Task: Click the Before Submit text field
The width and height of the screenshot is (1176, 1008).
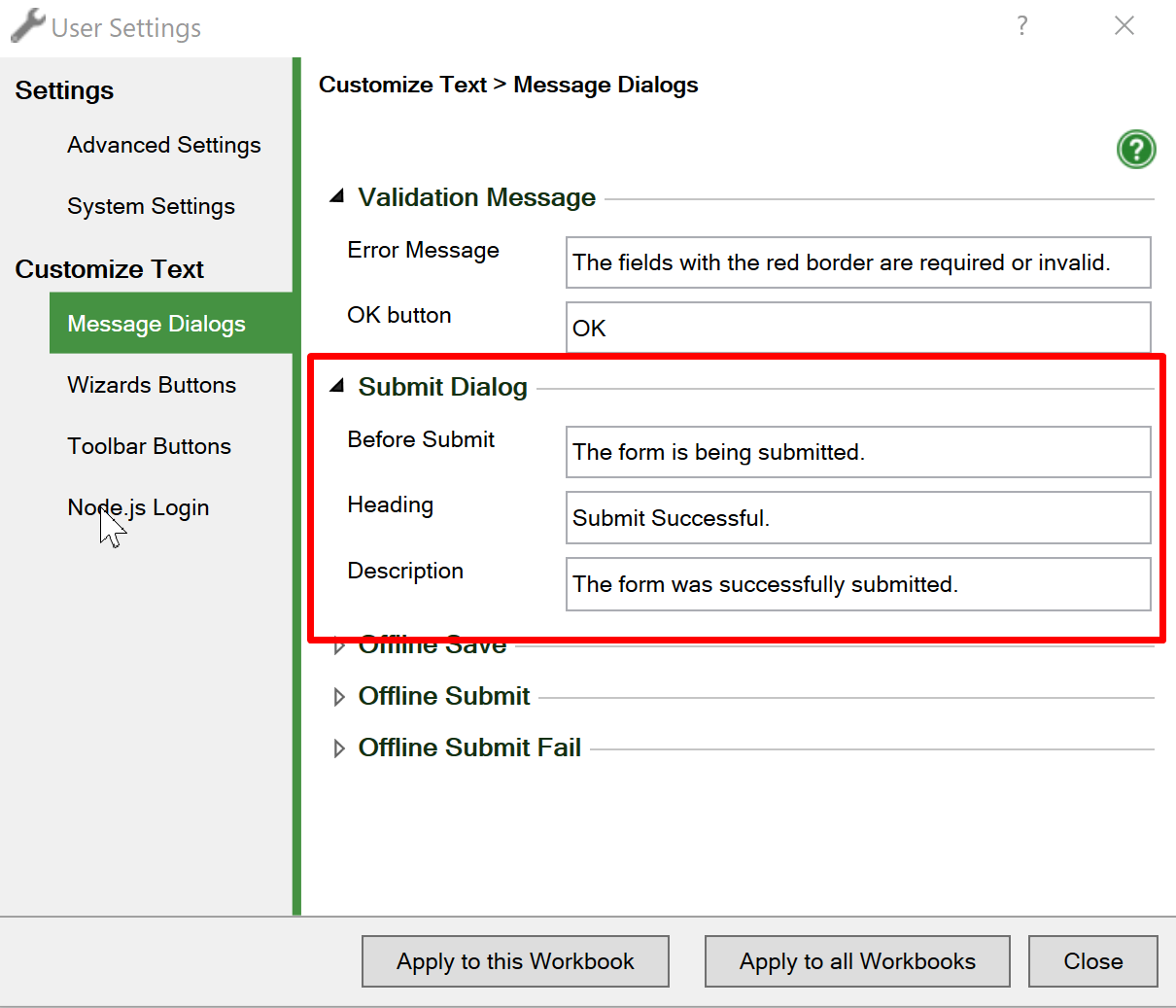Action: tap(857, 451)
